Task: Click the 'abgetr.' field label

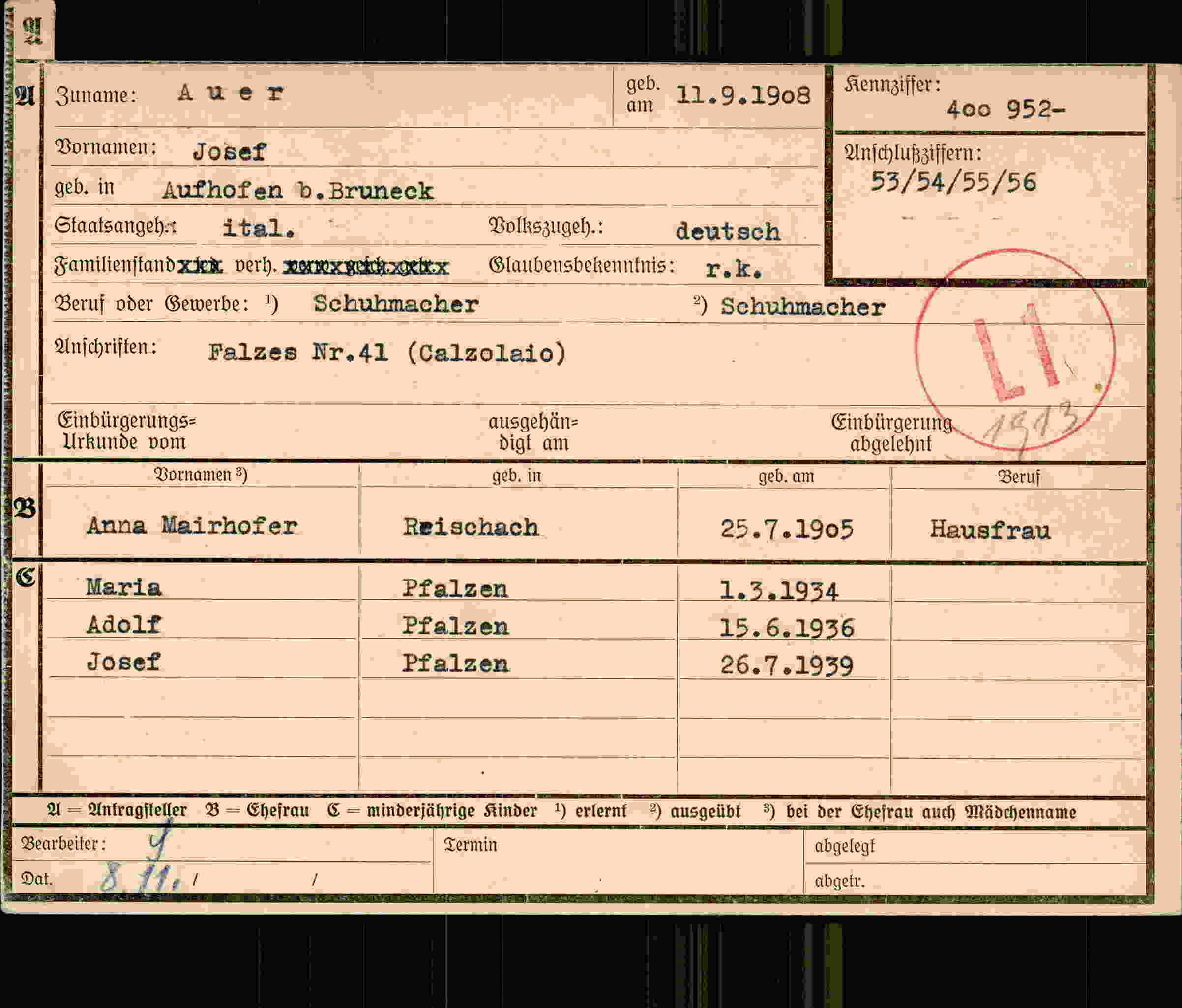Action: pos(839,881)
